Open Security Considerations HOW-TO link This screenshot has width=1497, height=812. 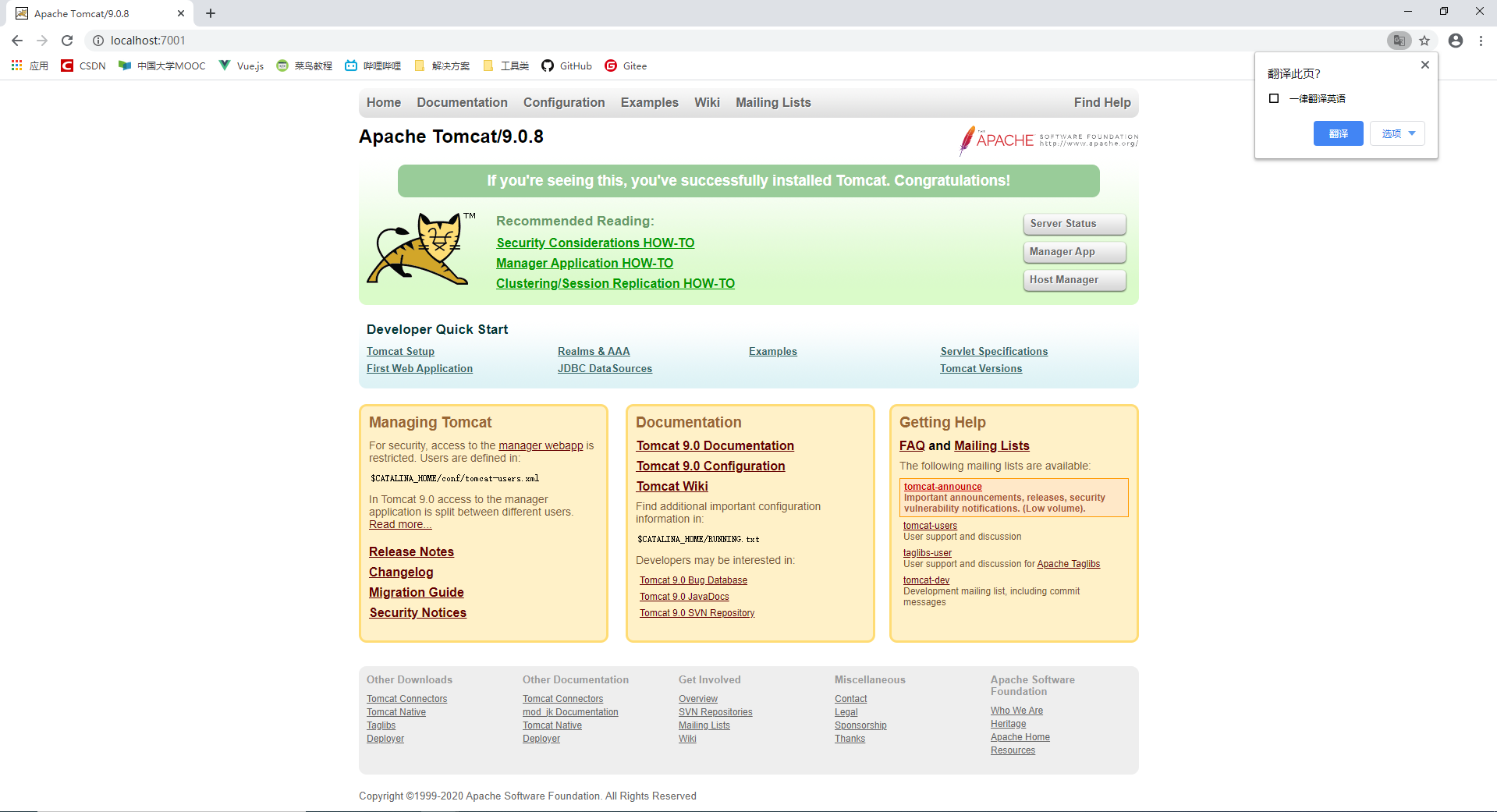pyautogui.click(x=595, y=243)
